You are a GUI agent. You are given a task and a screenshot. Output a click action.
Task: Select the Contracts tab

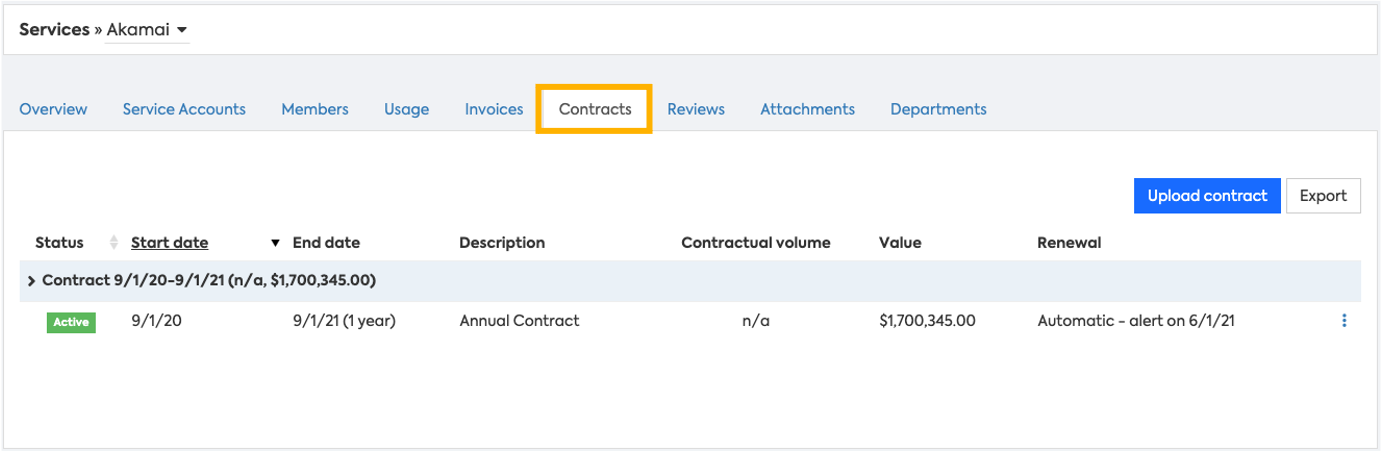(x=595, y=109)
